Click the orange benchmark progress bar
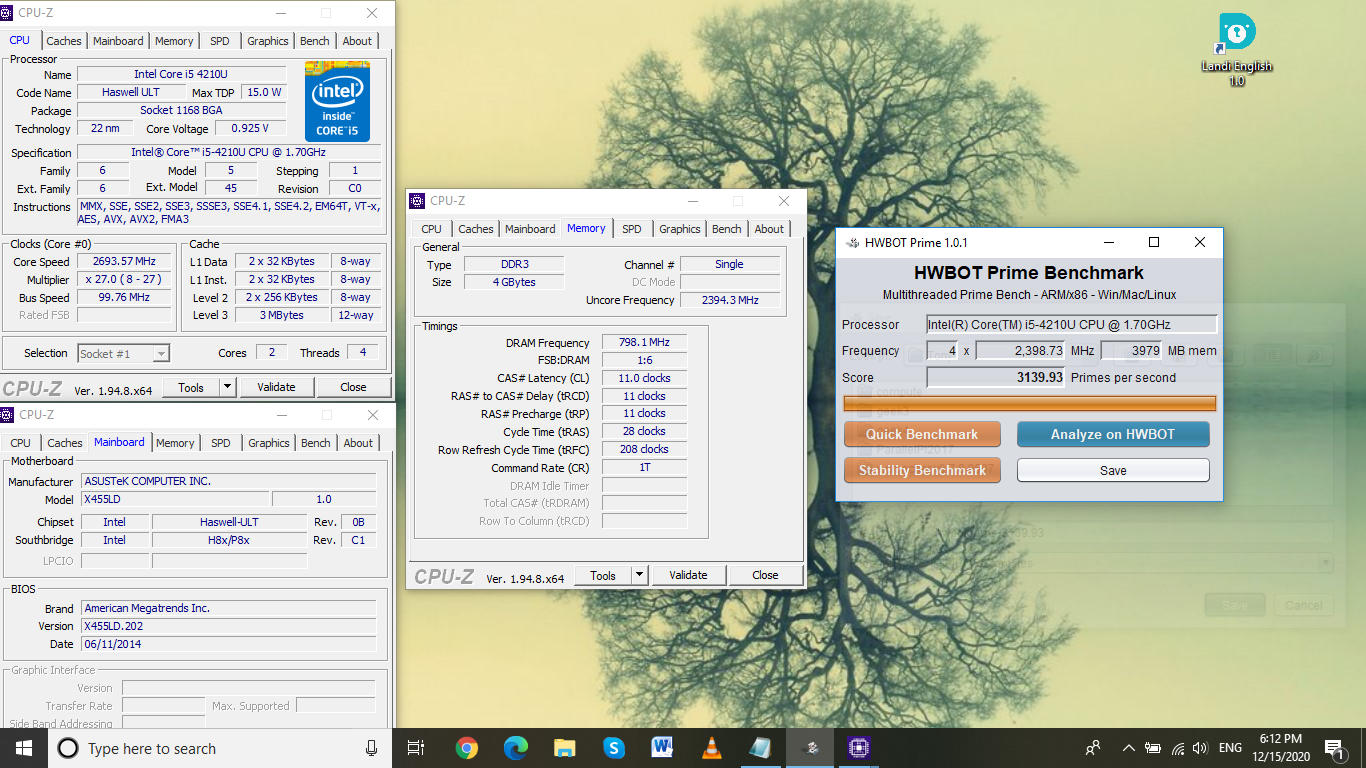The width and height of the screenshot is (1366, 768). 1030,404
